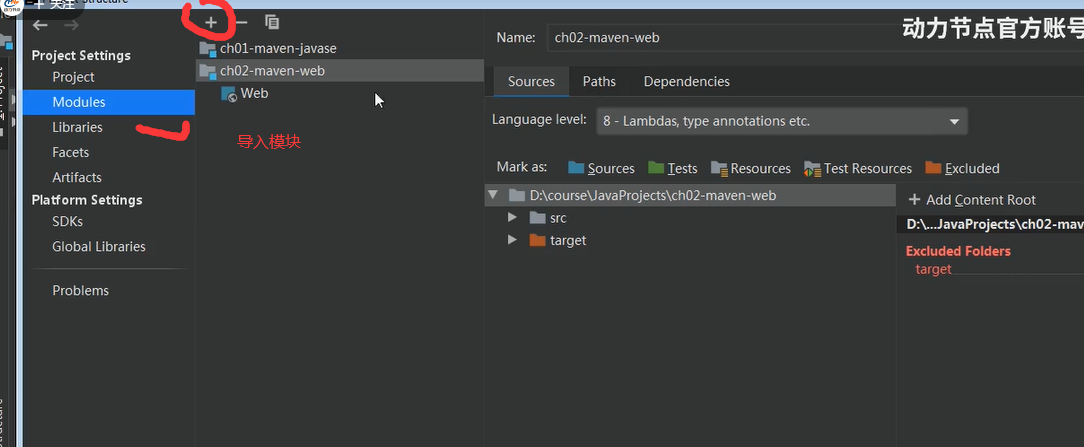The height and width of the screenshot is (447, 1084).
Task: Collapse the ch02-maven-web content root
Action: (x=493, y=195)
